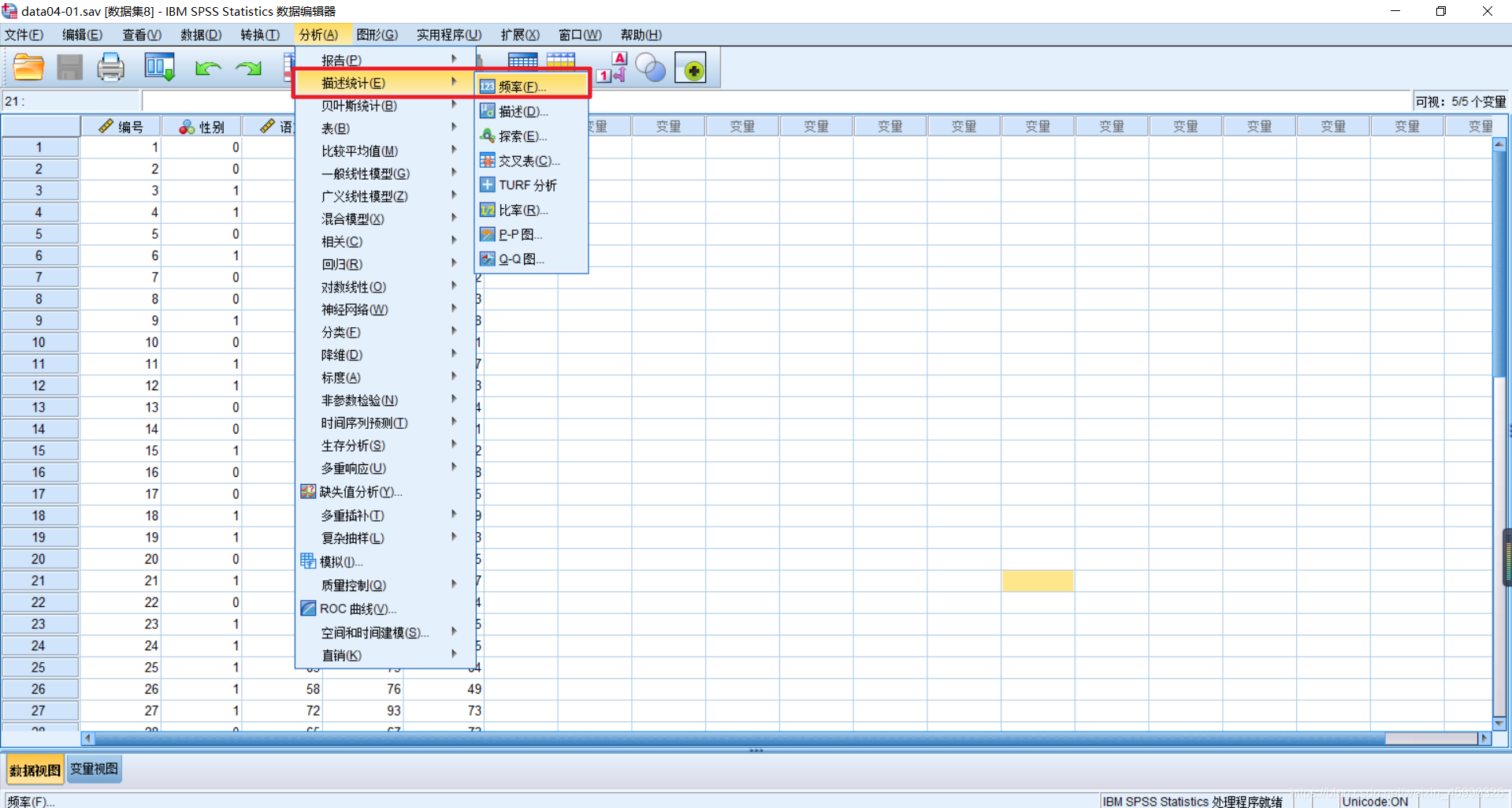This screenshot has height=808, width=1512.
Task: Expand the 一般线性模型(G) submenu arrow
Action: click(x=454, y=173)
